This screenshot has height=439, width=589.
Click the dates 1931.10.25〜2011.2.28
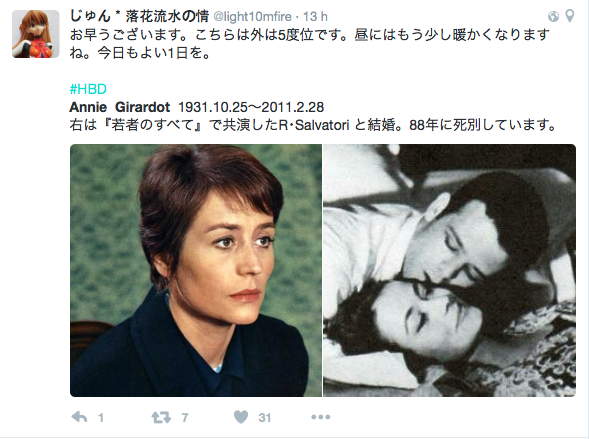[x=251, y=107]
